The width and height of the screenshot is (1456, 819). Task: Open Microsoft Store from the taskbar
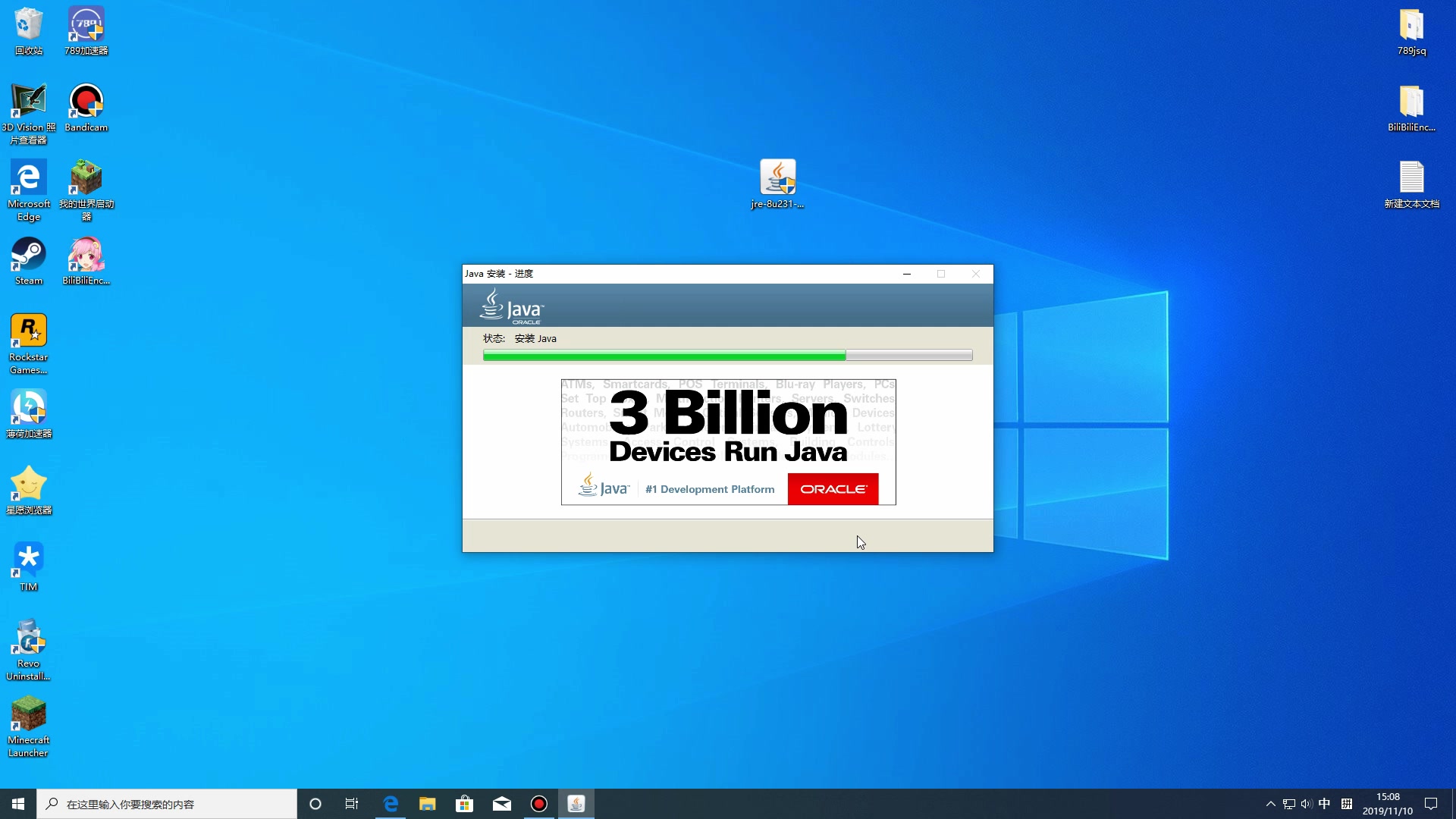click(464, 804)
